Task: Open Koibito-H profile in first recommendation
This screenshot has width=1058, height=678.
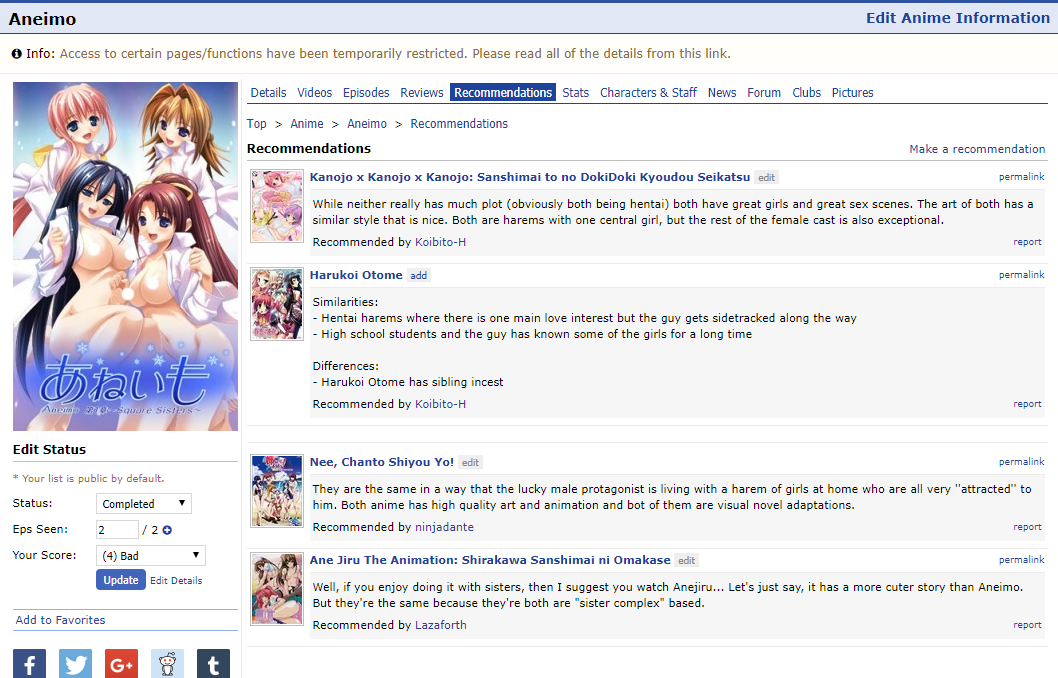Action: pos(440,242)
